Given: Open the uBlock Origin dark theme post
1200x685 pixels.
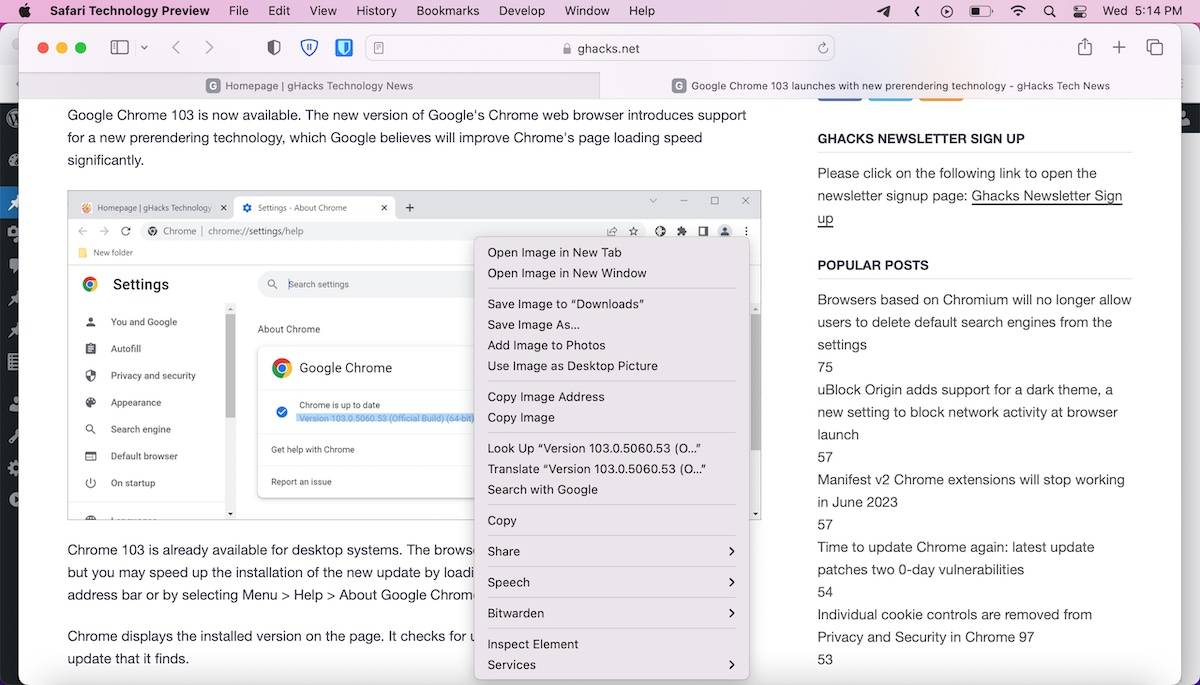Looking at the screenshot, I should 965,412.
